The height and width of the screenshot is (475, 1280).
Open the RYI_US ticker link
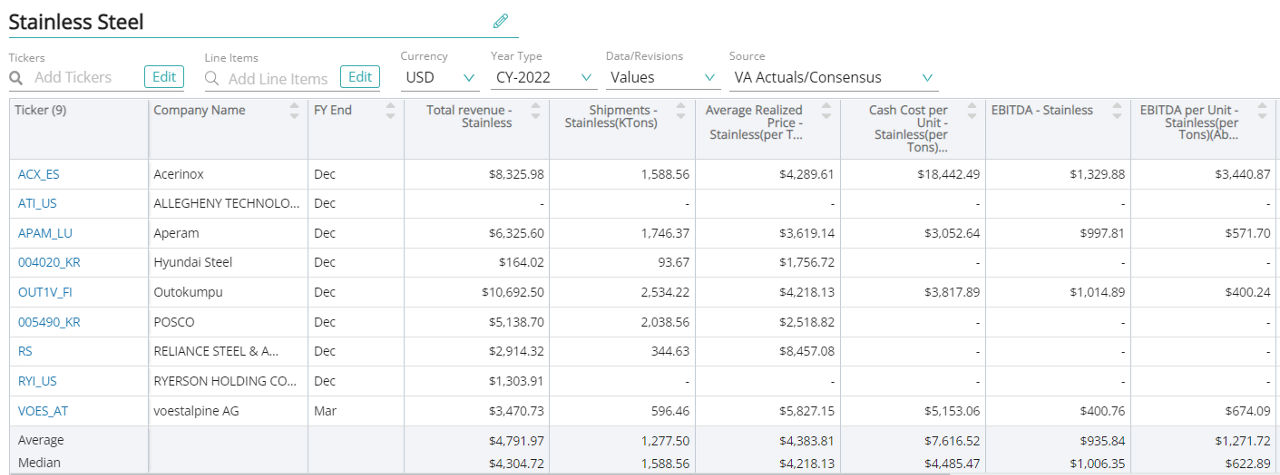pos(37,381)
